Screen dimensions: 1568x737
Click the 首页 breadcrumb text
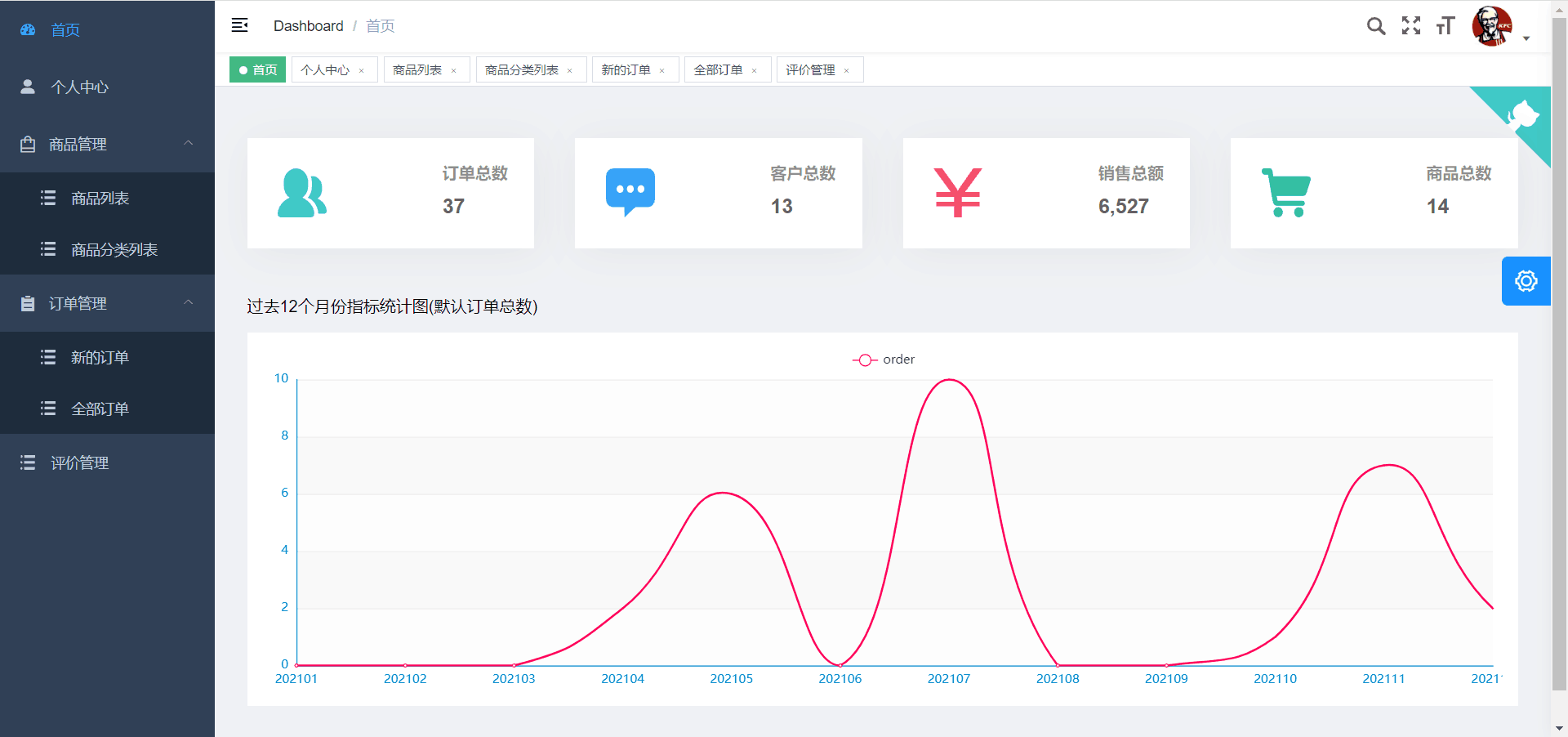[380, 26]
